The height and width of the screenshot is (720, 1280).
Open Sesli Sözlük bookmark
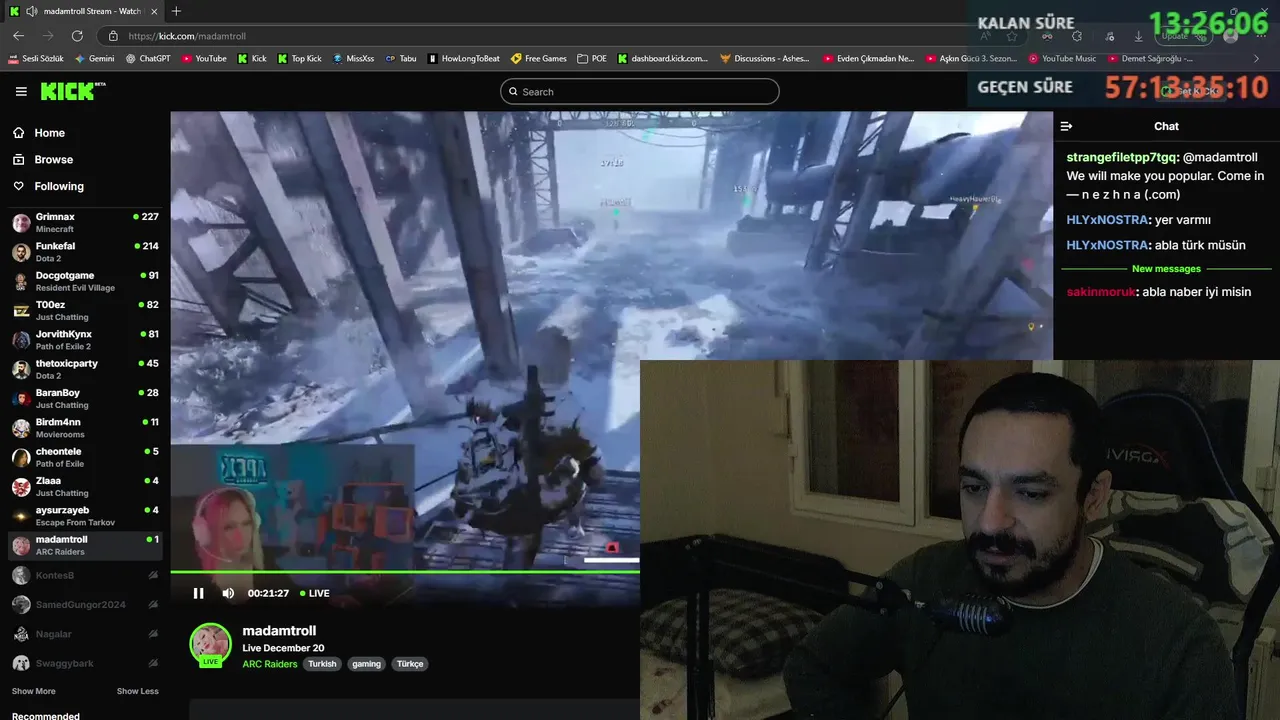click(36, 59)
